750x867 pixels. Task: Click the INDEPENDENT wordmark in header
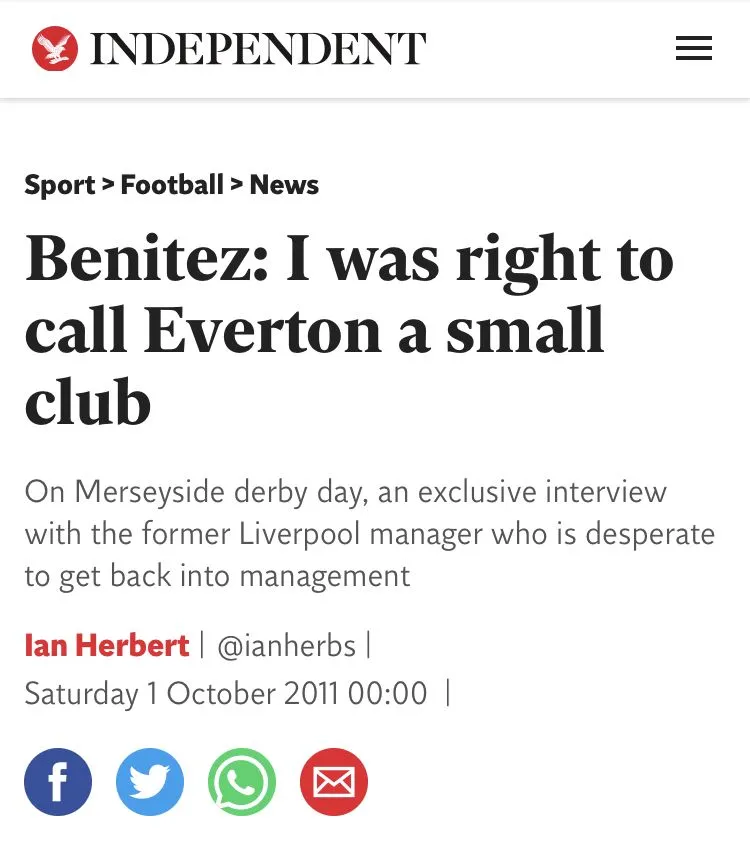point(258,49)
